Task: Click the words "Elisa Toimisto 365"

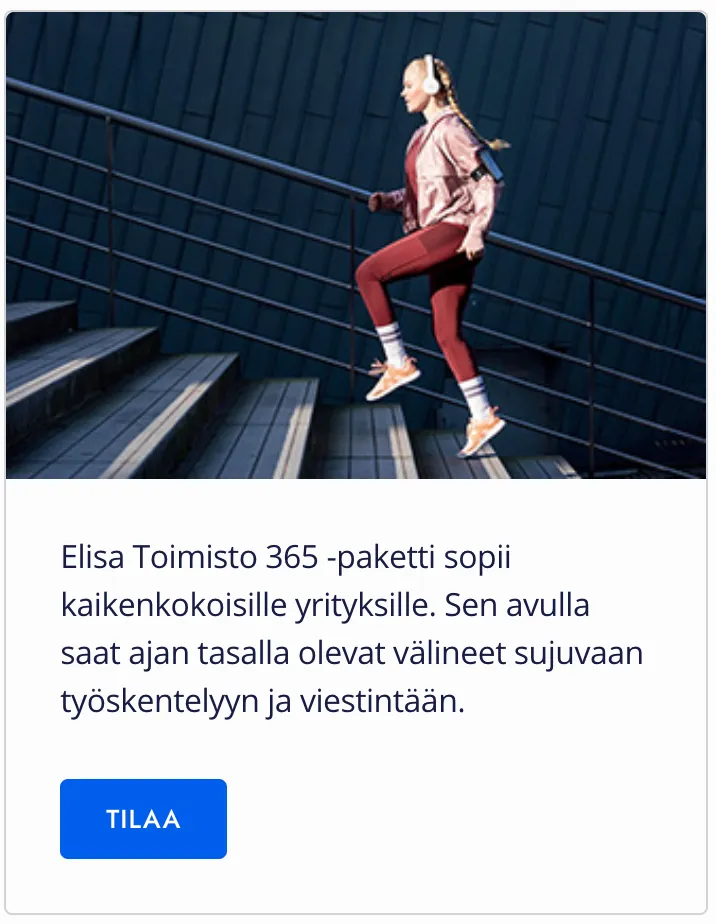Action: [x=190, y=557]
